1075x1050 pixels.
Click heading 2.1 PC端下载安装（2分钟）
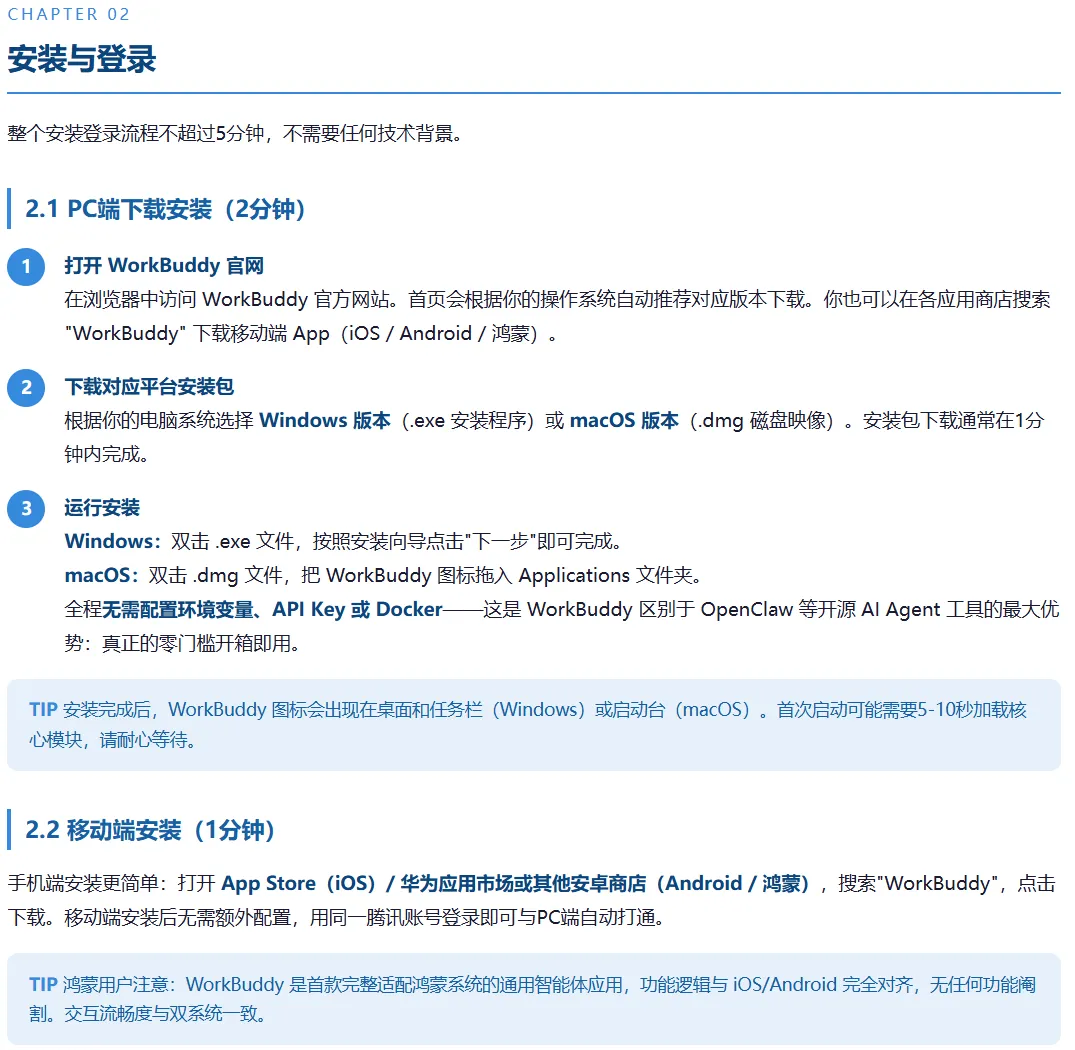point(165,209)
